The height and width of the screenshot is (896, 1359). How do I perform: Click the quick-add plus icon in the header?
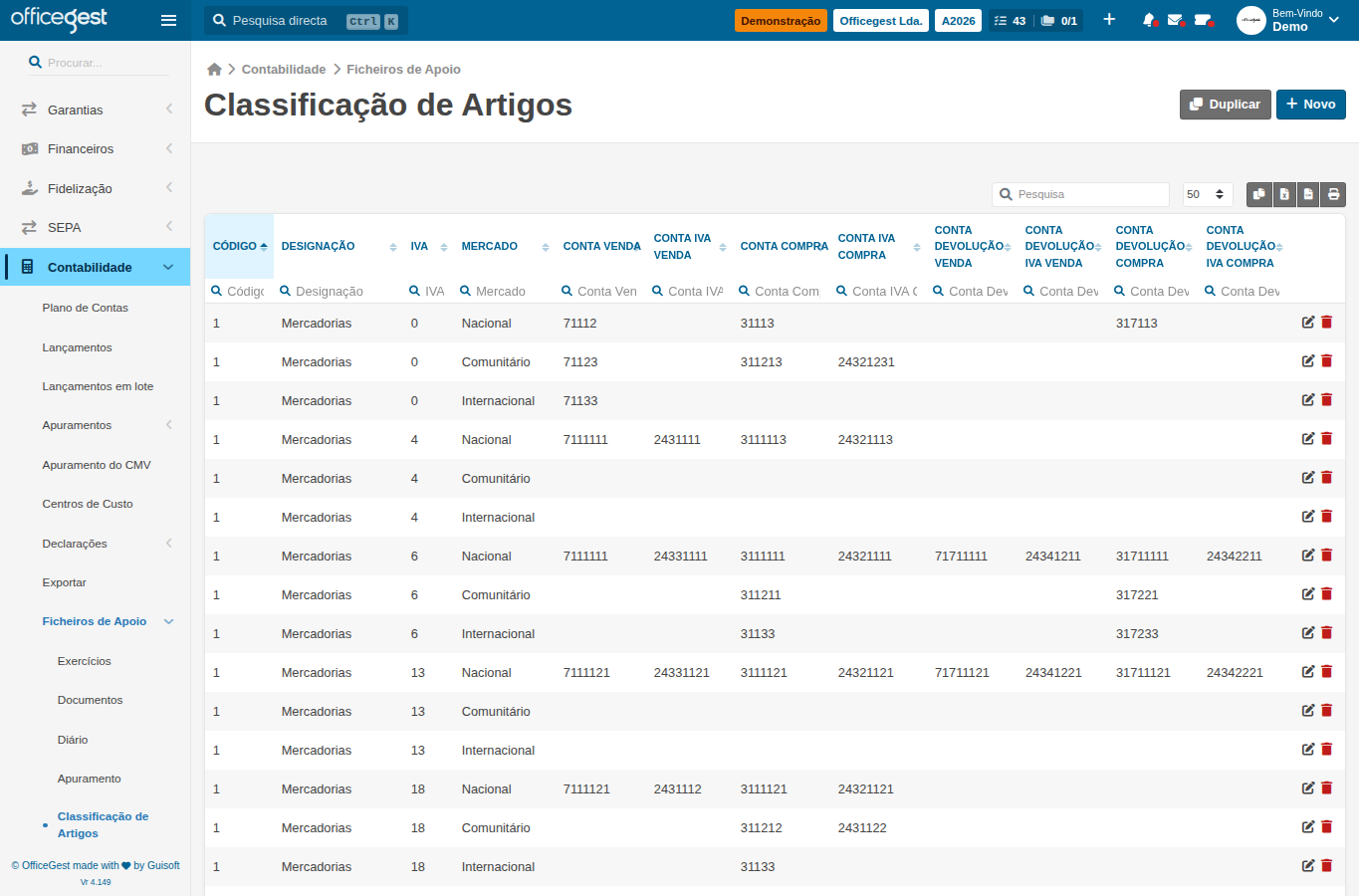[x=1109, y=20]
